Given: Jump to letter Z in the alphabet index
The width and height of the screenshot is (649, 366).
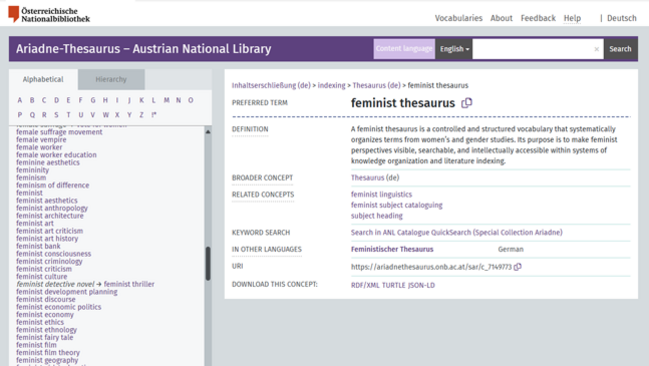Looking at the screenshot, I should coord(141,115).
